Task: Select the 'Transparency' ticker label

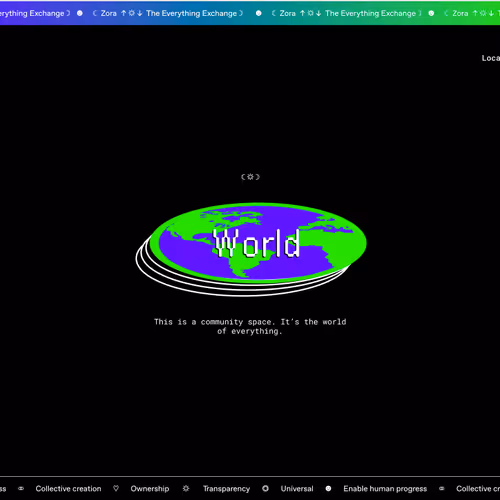Action: (x=227, y=489)
